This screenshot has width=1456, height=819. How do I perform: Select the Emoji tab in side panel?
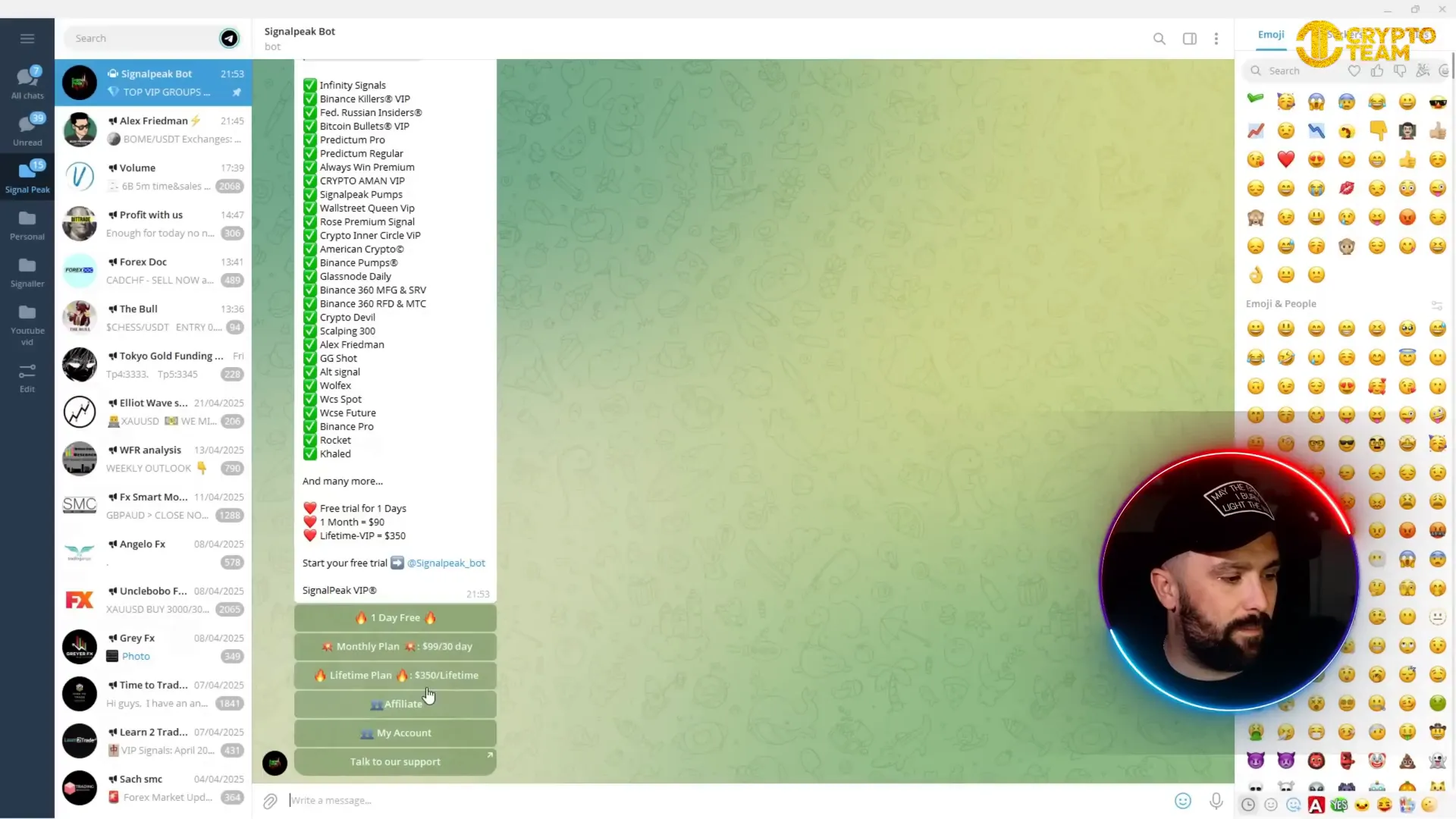(1271, 35)
